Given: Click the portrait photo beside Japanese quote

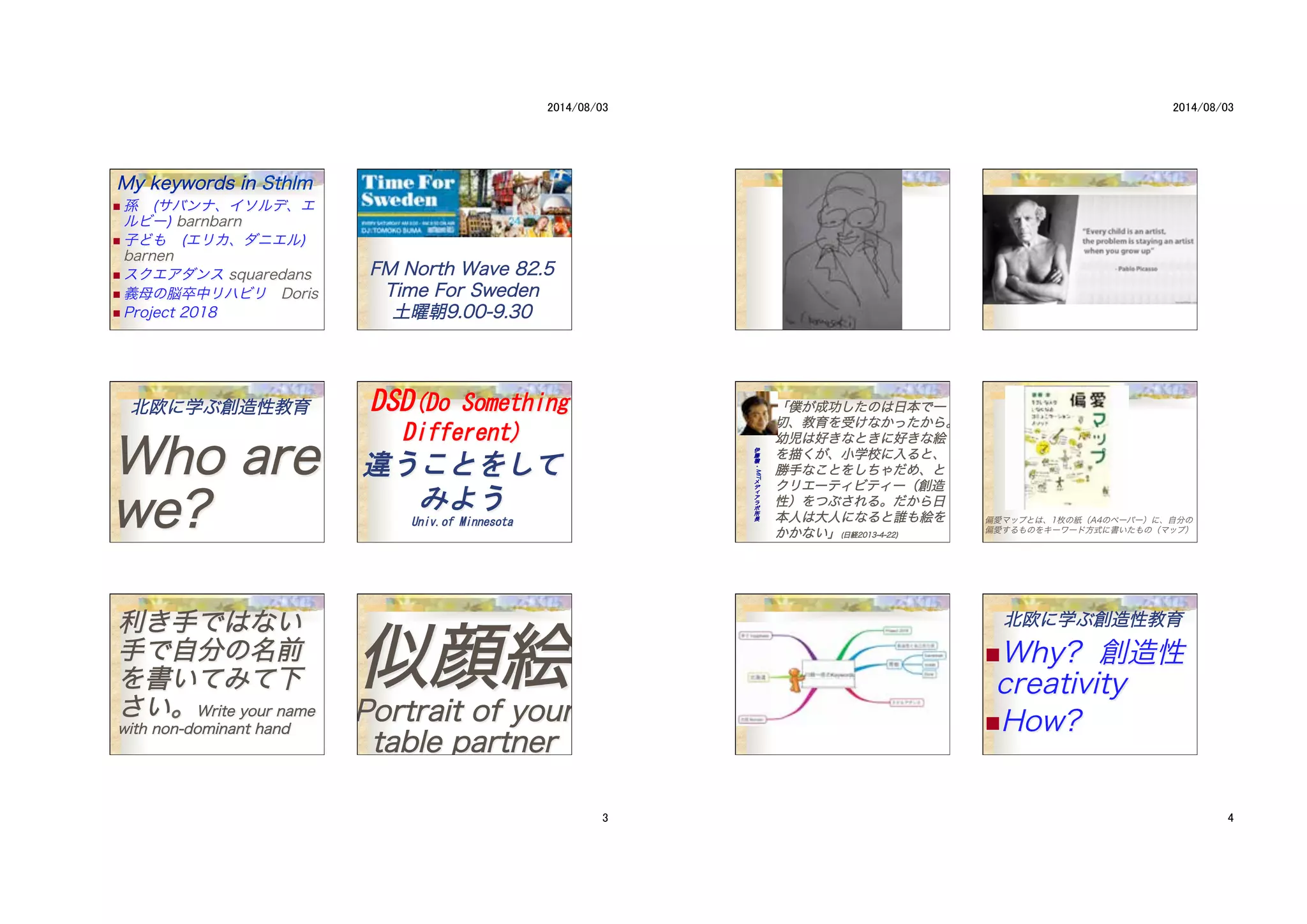Looking at the screenshot, I should click(x=756, y=414).
